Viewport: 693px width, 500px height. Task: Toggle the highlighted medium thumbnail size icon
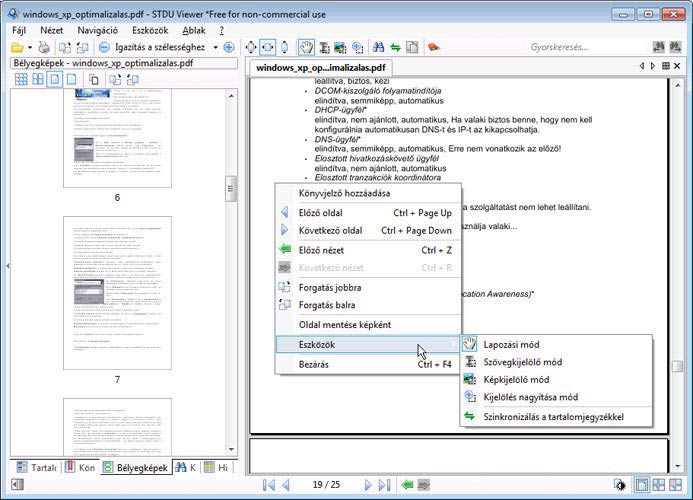[x=54, y=80]
